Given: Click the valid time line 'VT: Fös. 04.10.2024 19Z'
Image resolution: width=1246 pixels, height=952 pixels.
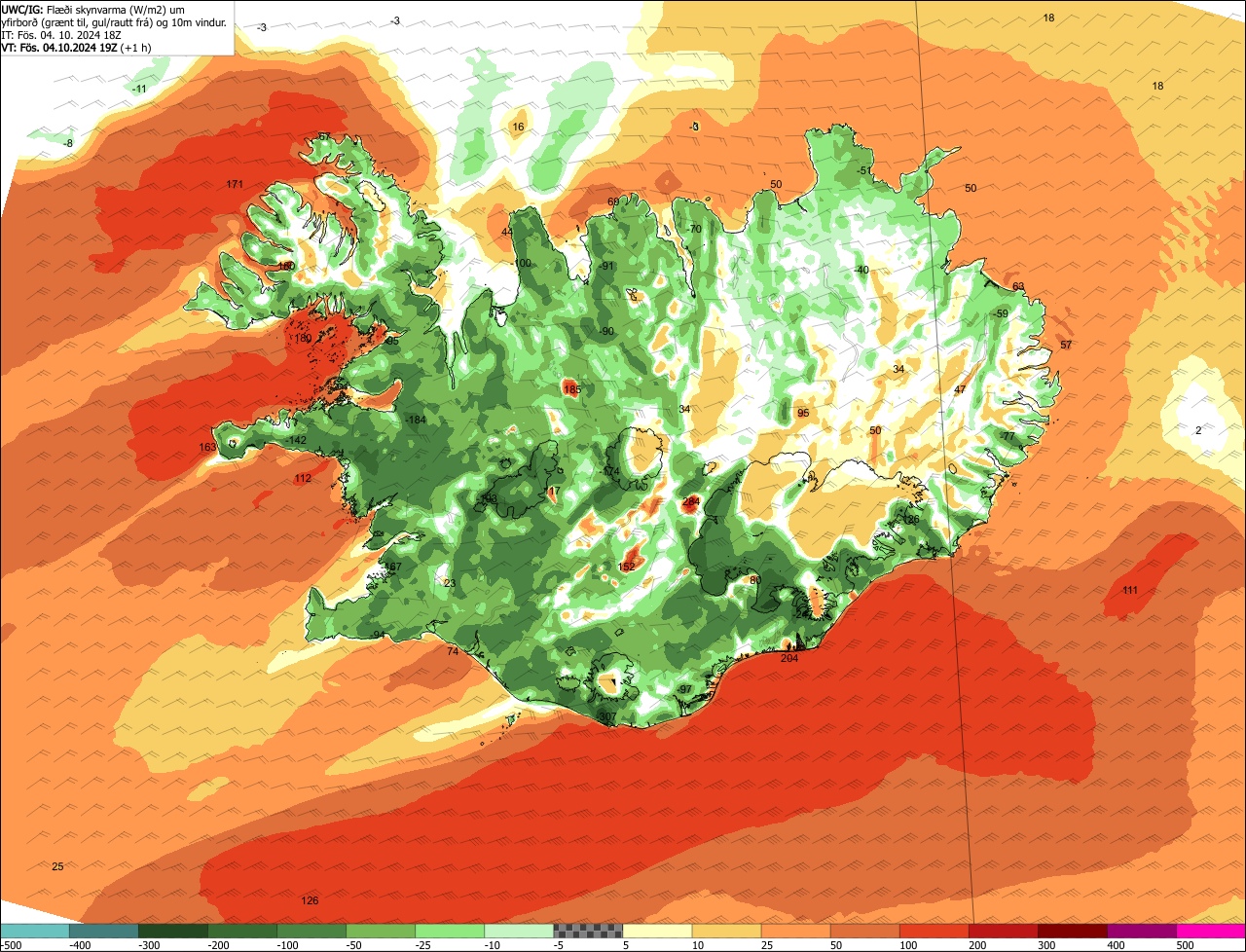Looking at the screenshot, I should tap(58, 47).
